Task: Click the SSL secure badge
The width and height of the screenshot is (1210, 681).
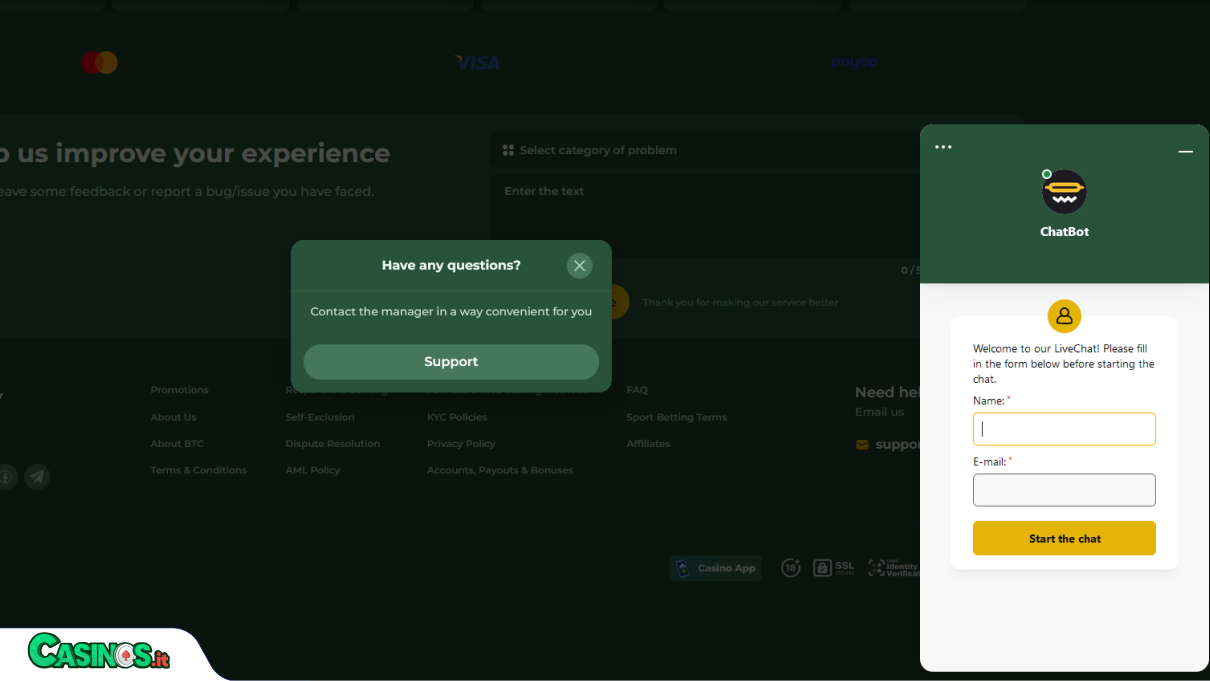Action: pos(834,568)
